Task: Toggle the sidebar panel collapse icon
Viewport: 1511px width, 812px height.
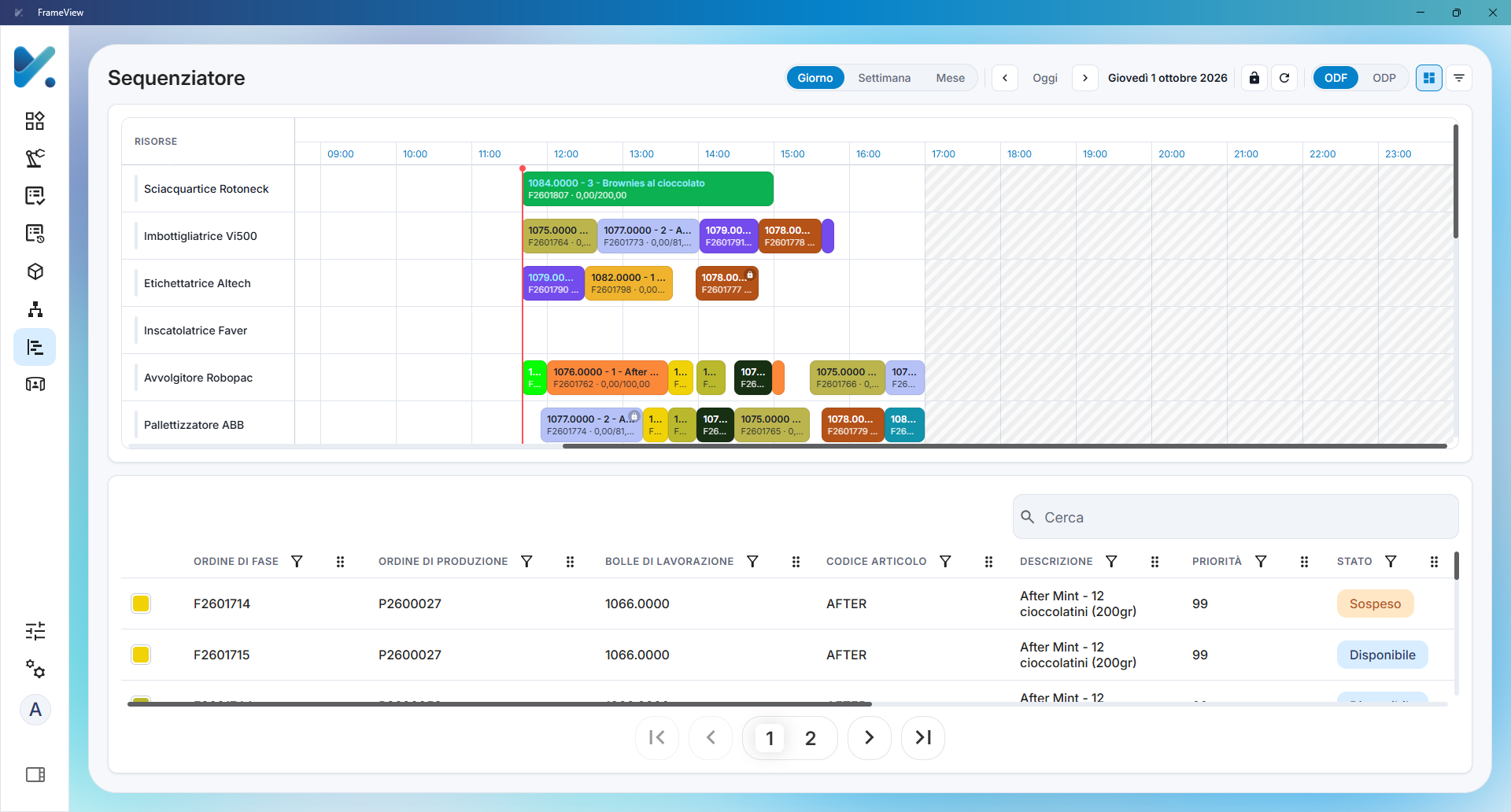Action: (35, 775)
